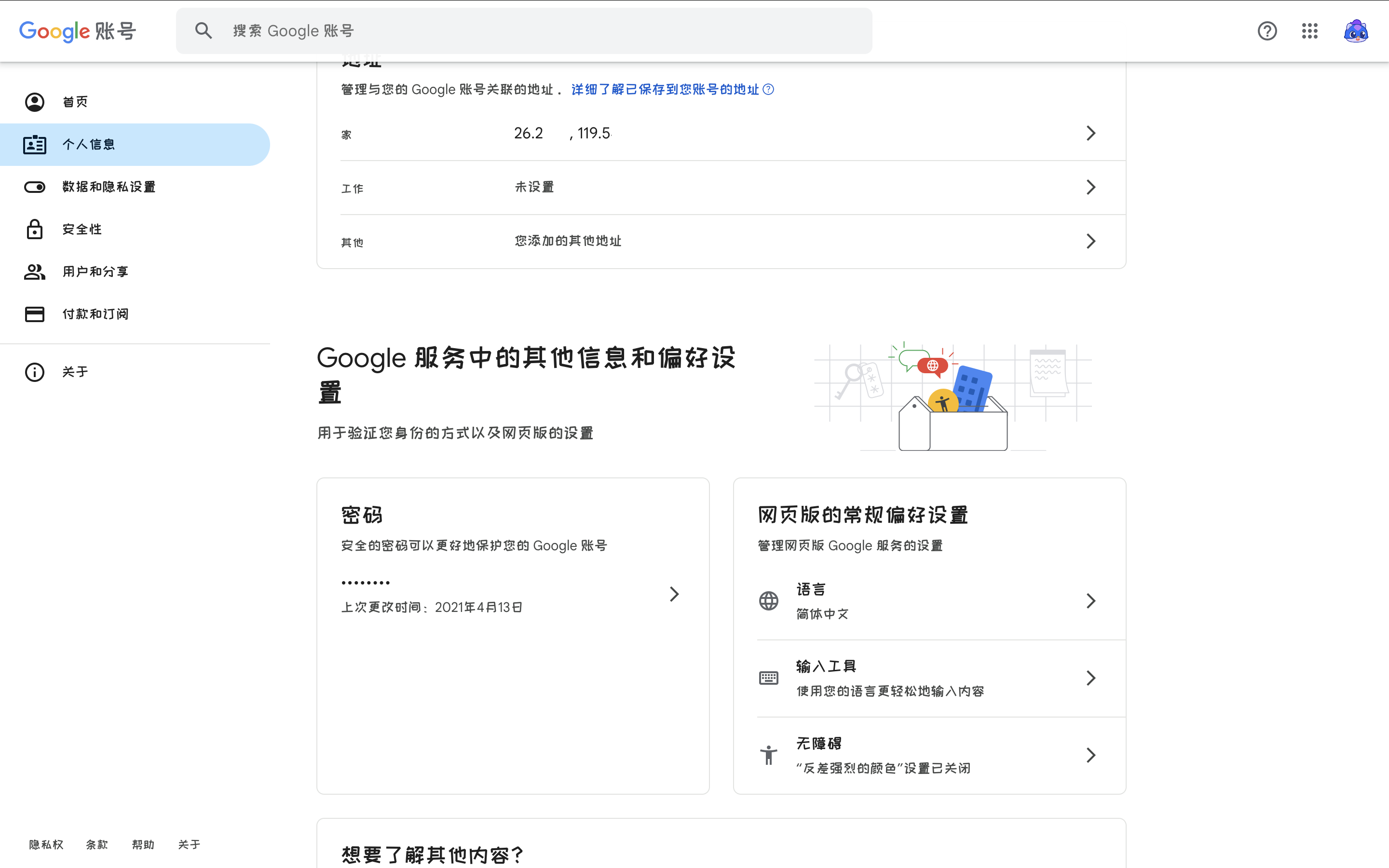The image size is (1389, 868).
Task: Click the toolbox illustration image
Action: [x=953, y=397]
